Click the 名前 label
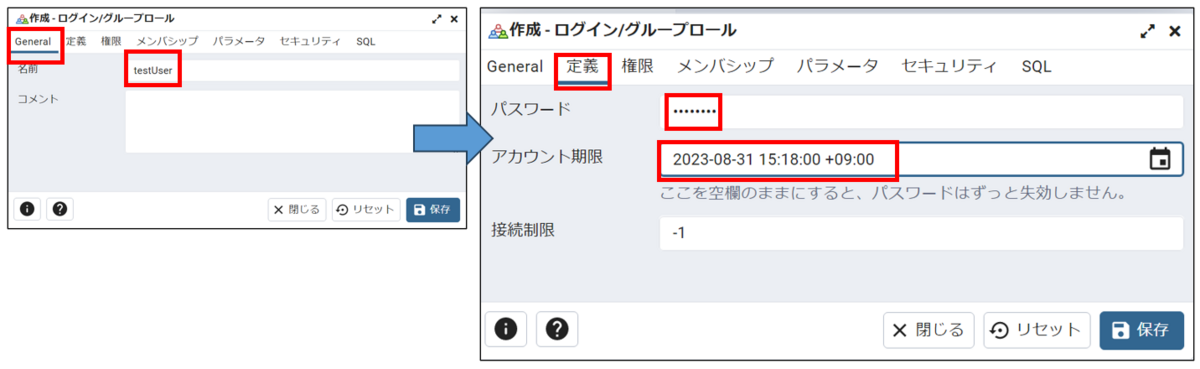This screenshot has width=1200, height=369. click(27, 69)
